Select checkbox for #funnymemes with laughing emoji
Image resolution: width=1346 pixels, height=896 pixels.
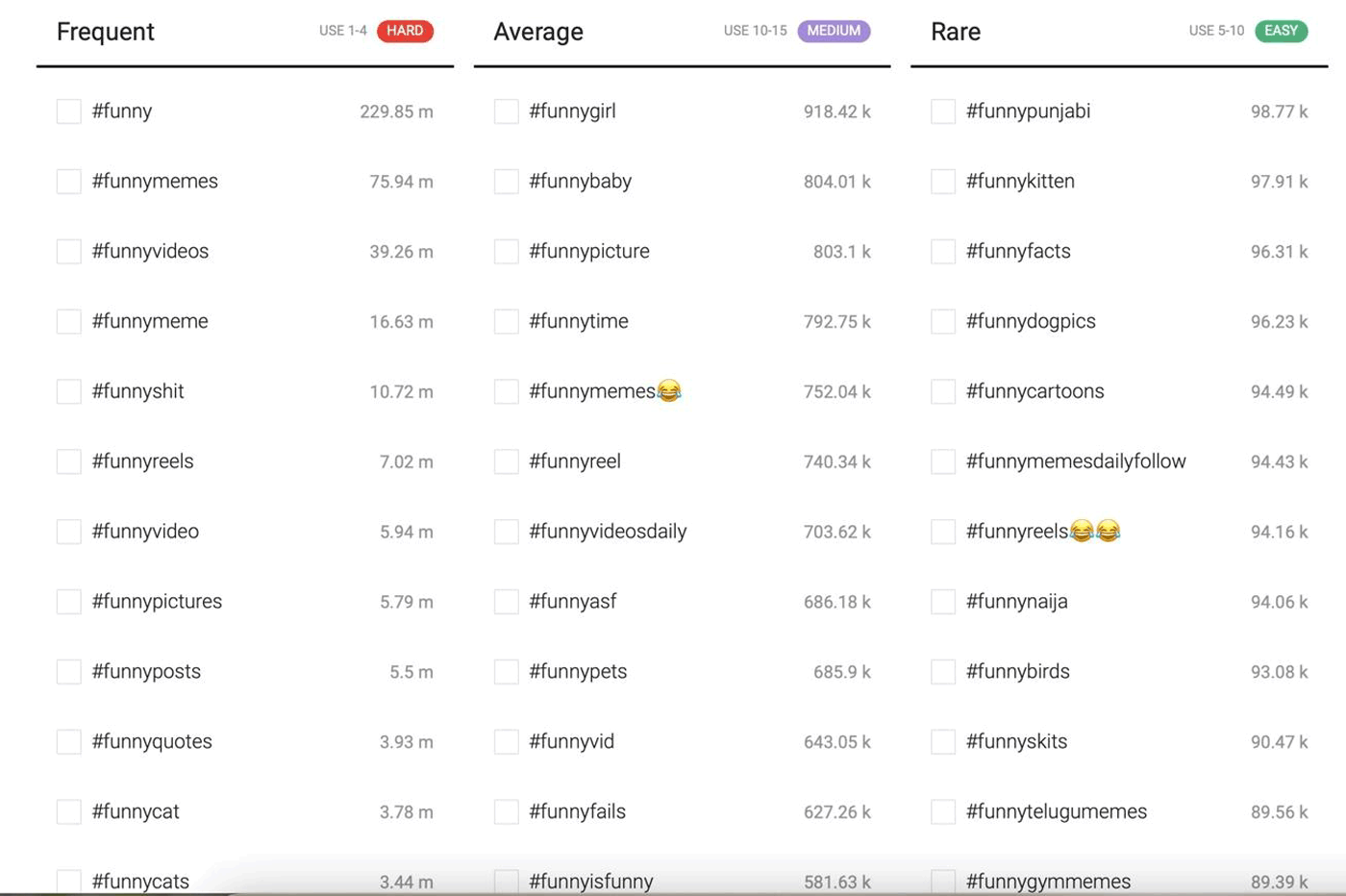[x=506, y=391]
